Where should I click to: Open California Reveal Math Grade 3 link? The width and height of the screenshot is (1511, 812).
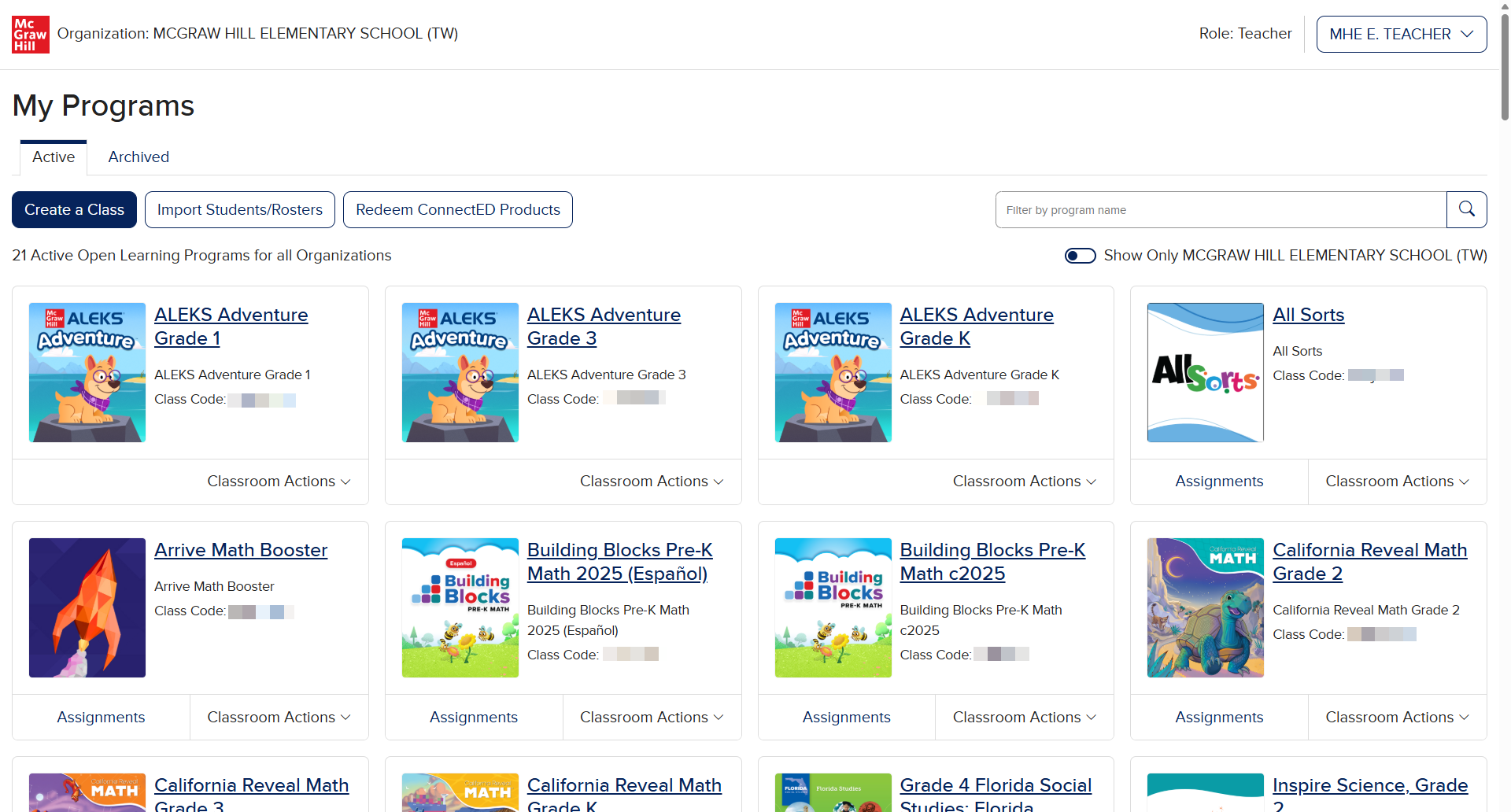252,793
